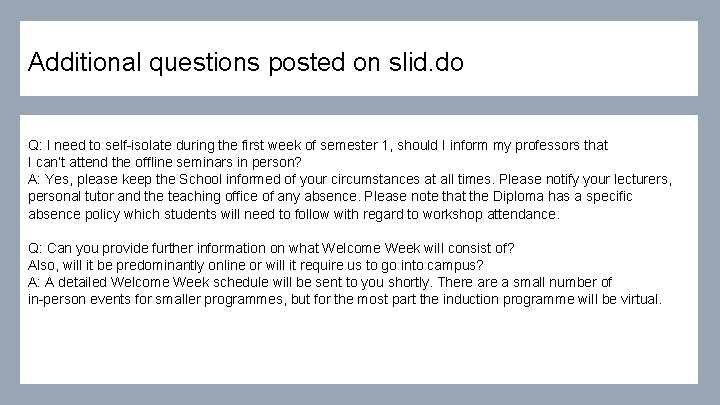This screenshot has height=405, width=720.
Task: Click the blank line between the two Q&A blocks
Action: pos(360,231)
